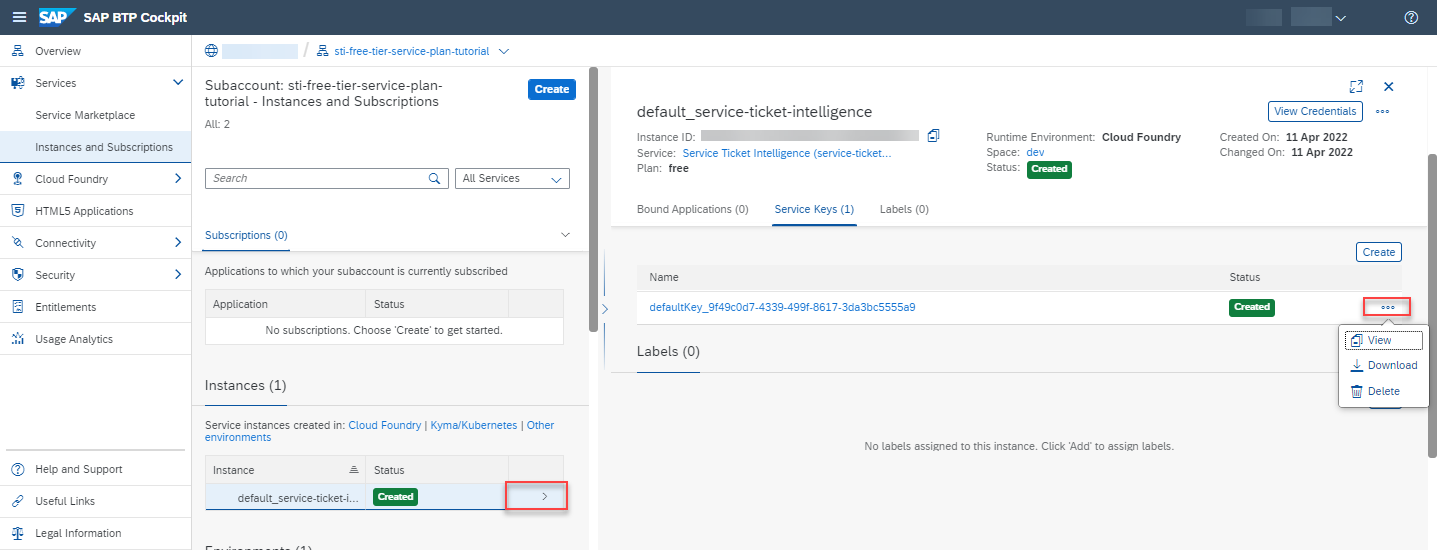The image size is (1437, 550).
Task: Filter instances by Cloud Foundry link
Action: pyautogui.click(x=385, y=426)
